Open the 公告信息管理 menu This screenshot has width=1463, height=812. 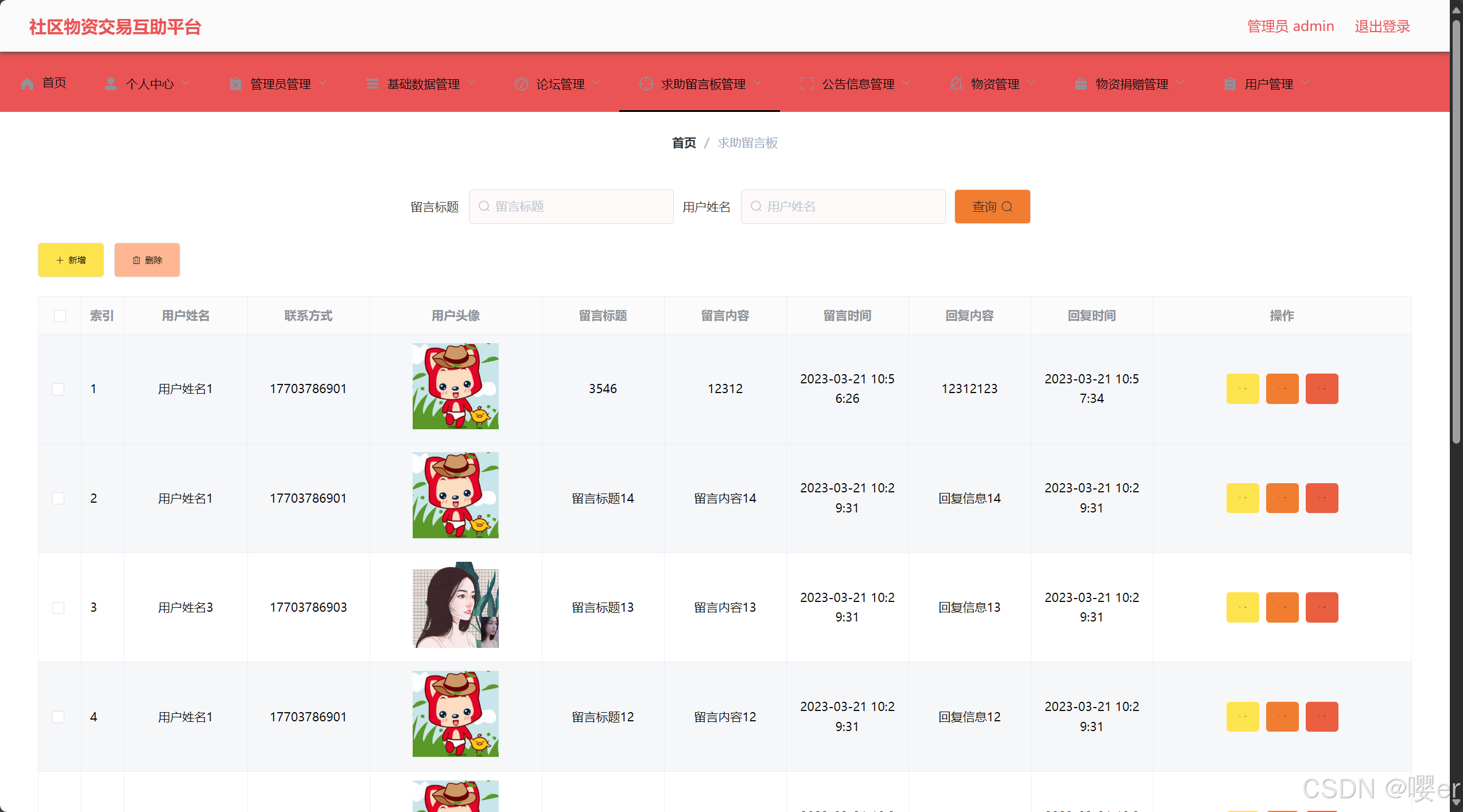pyautogui.click(x=857, y=84)
